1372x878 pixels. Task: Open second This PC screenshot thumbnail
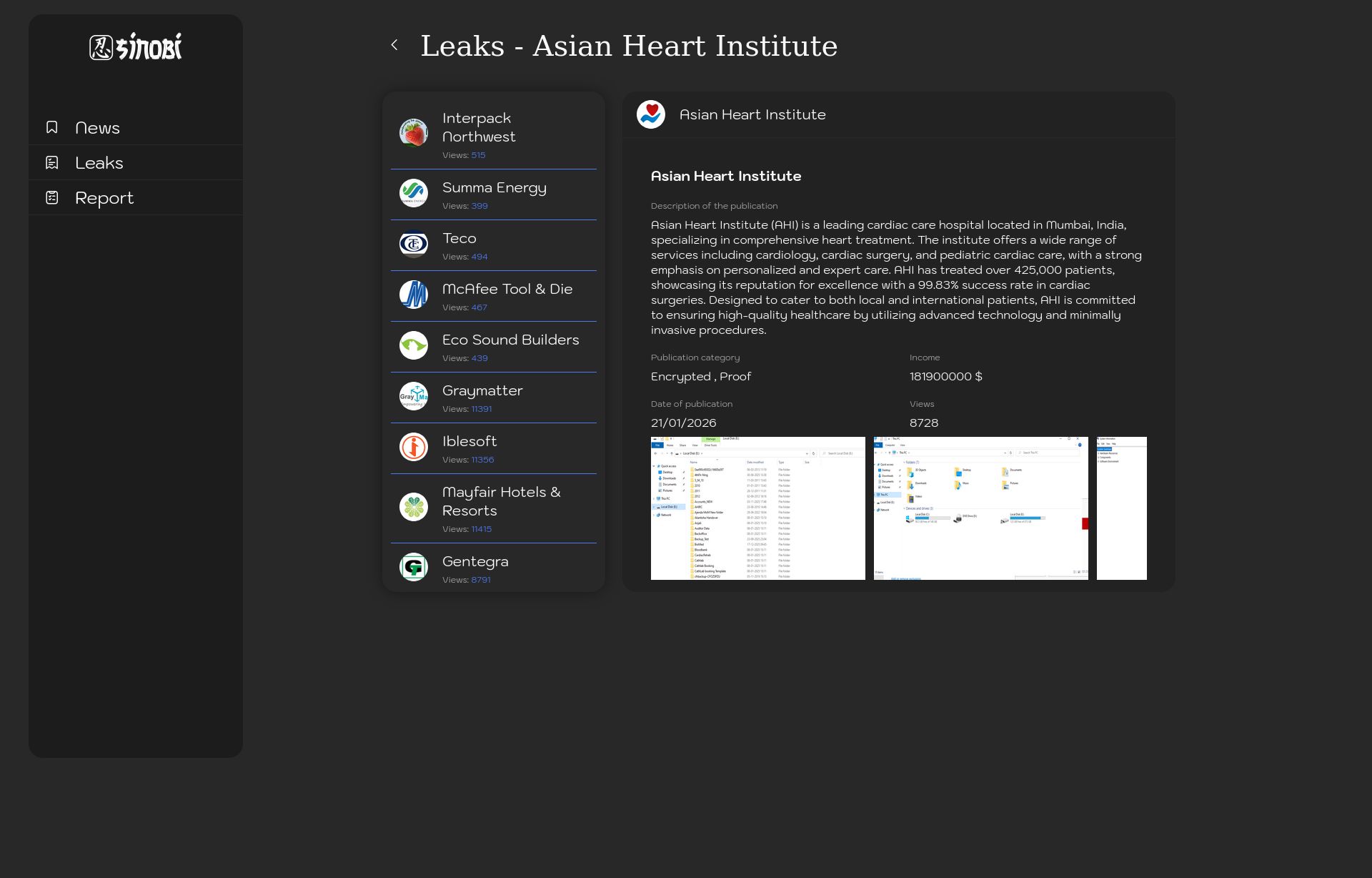click(980, 508)
